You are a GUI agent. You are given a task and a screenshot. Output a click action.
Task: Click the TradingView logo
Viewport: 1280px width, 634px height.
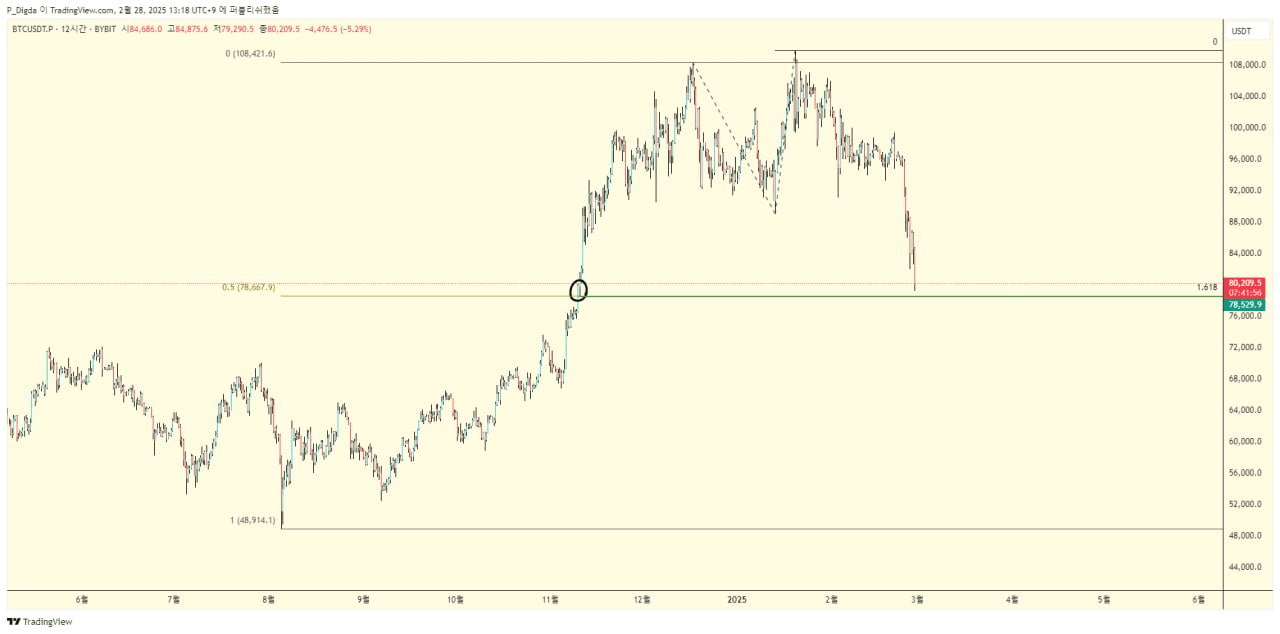(x=40, y=621)
